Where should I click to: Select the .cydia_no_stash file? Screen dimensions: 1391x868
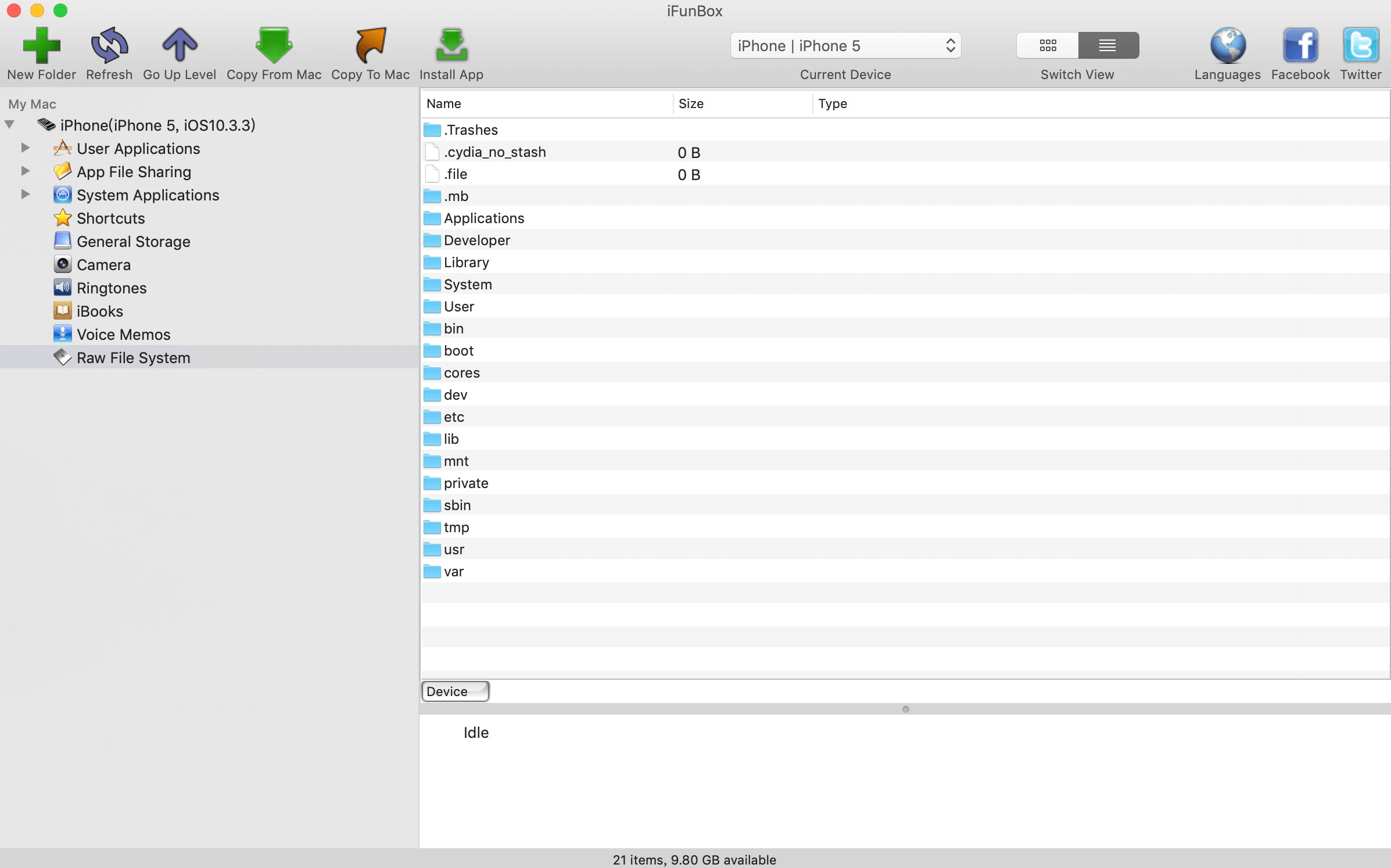pyautogui.click(x=905, y=152)
